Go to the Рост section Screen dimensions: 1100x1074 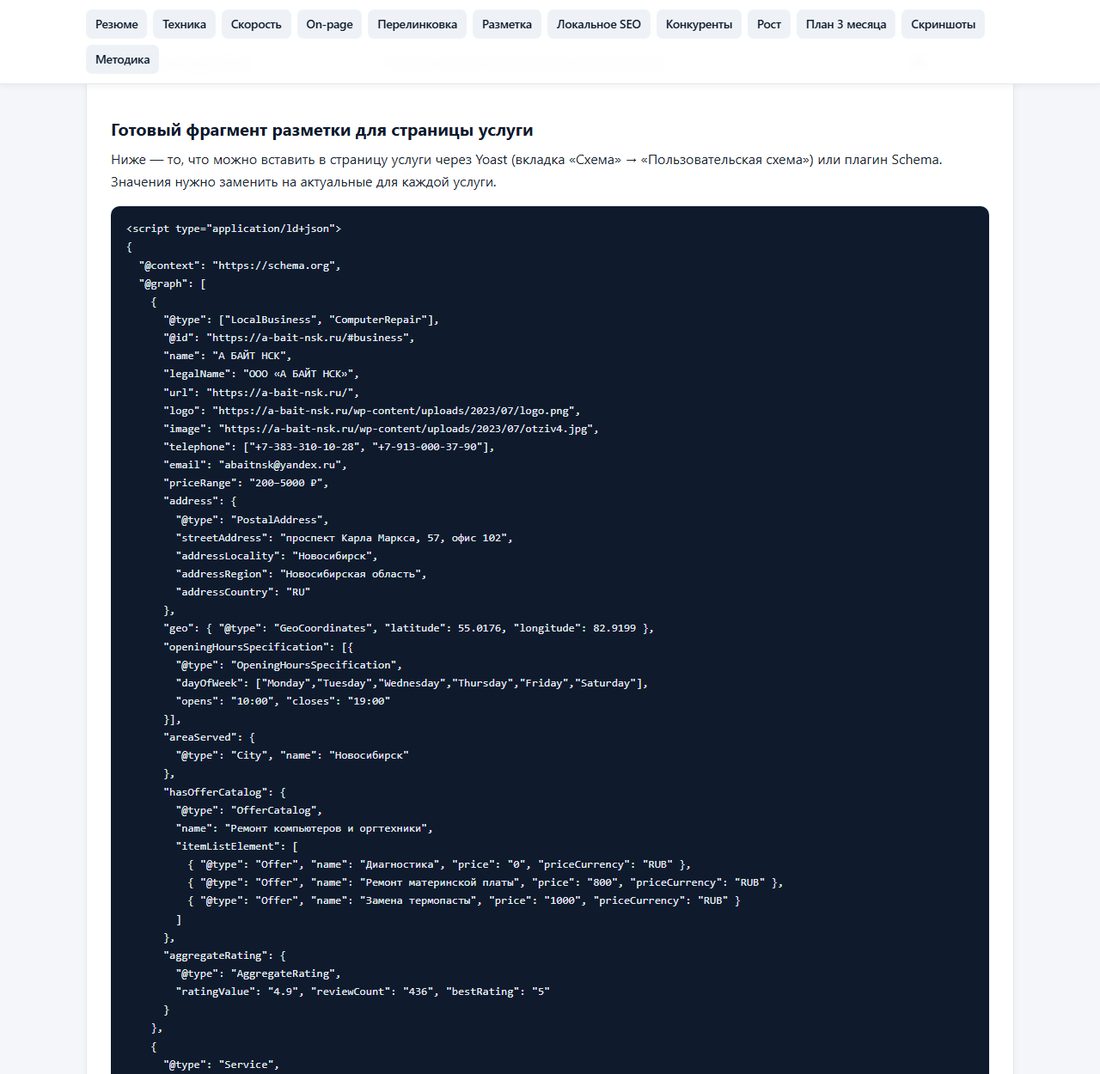tap(769, 25)
